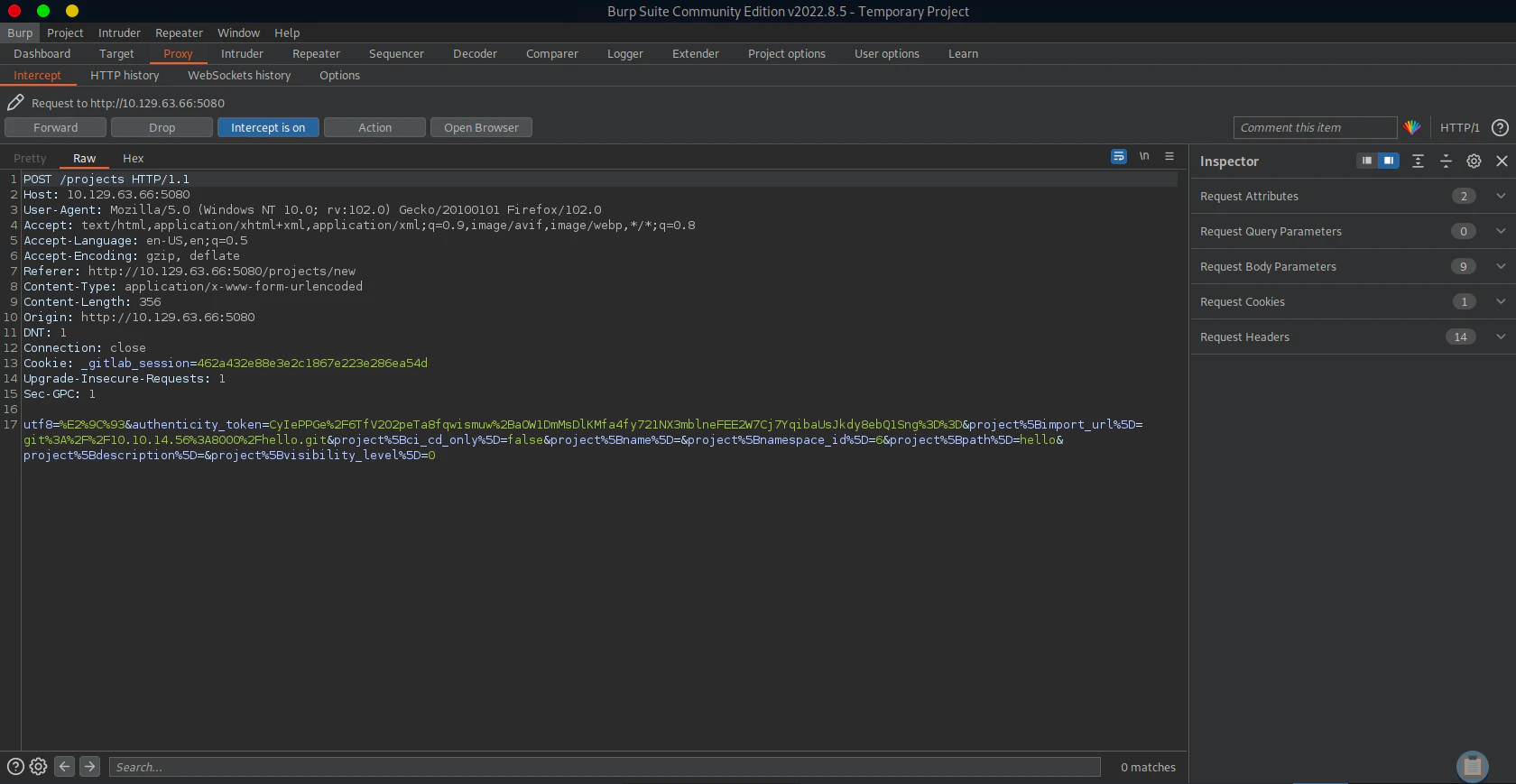Image resolution: width=1516 pixels, height=784 pixels.
Task: Switch to the Repeater tool tab
Action: coord(316,53)
